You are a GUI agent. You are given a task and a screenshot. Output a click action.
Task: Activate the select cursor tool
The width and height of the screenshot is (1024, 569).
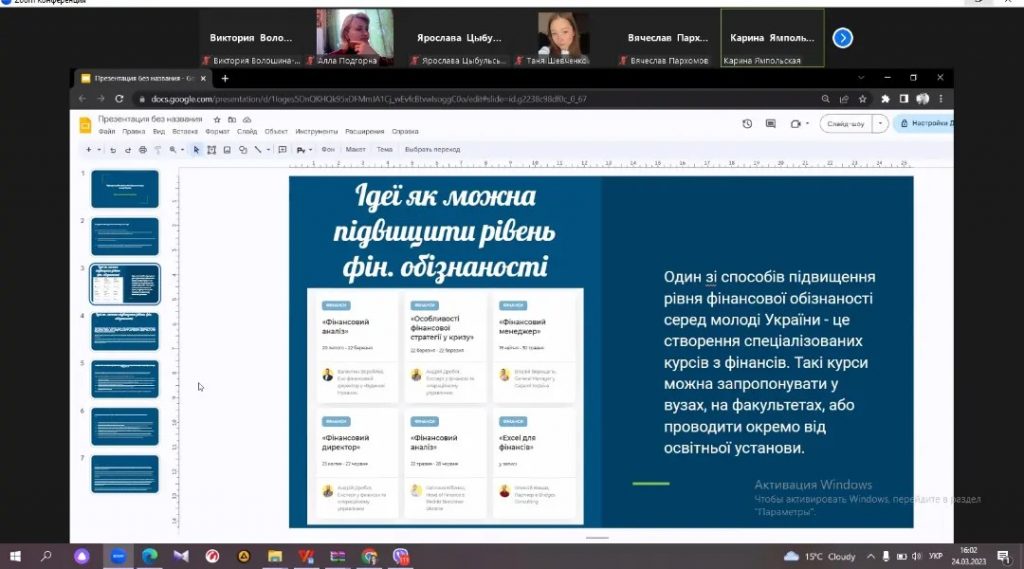[x=196, y=150]
